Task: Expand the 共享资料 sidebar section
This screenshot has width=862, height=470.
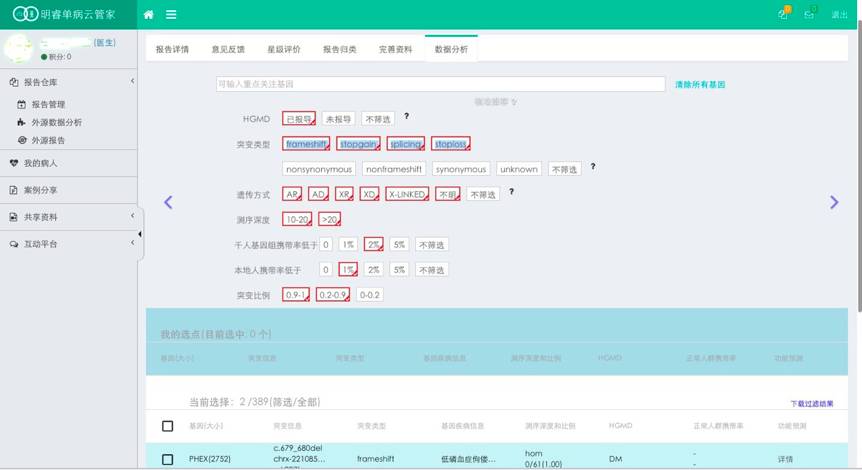Action: point(132,217)
